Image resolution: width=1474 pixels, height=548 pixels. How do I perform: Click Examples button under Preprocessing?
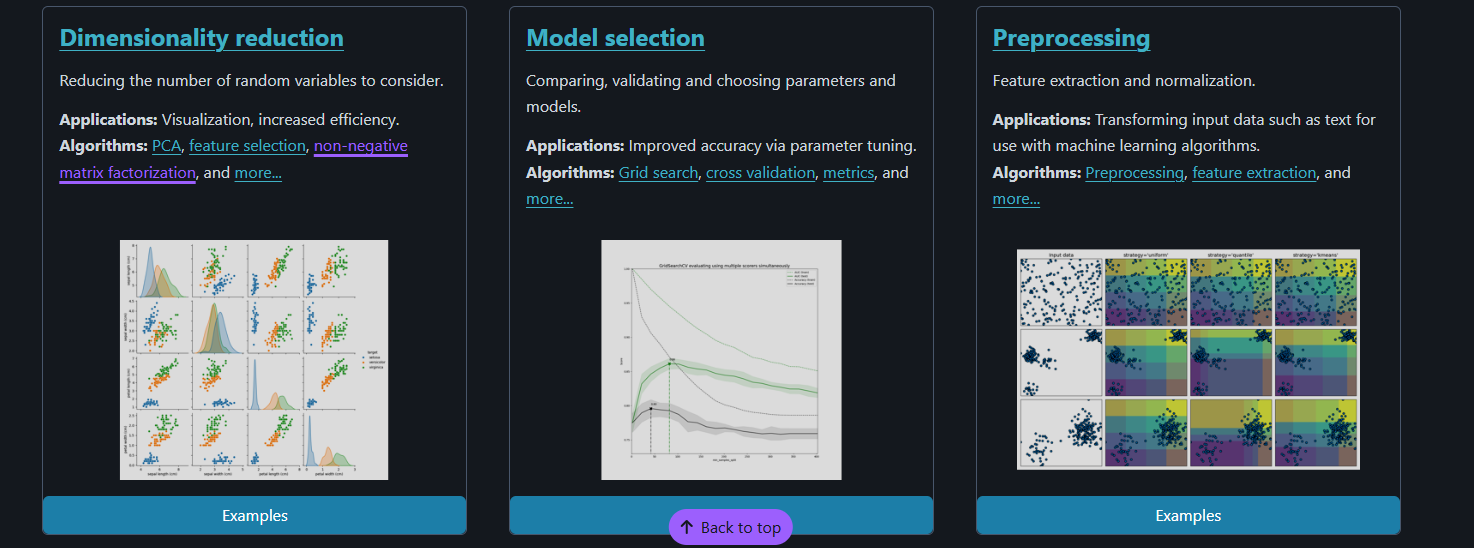click(1188, 516)
